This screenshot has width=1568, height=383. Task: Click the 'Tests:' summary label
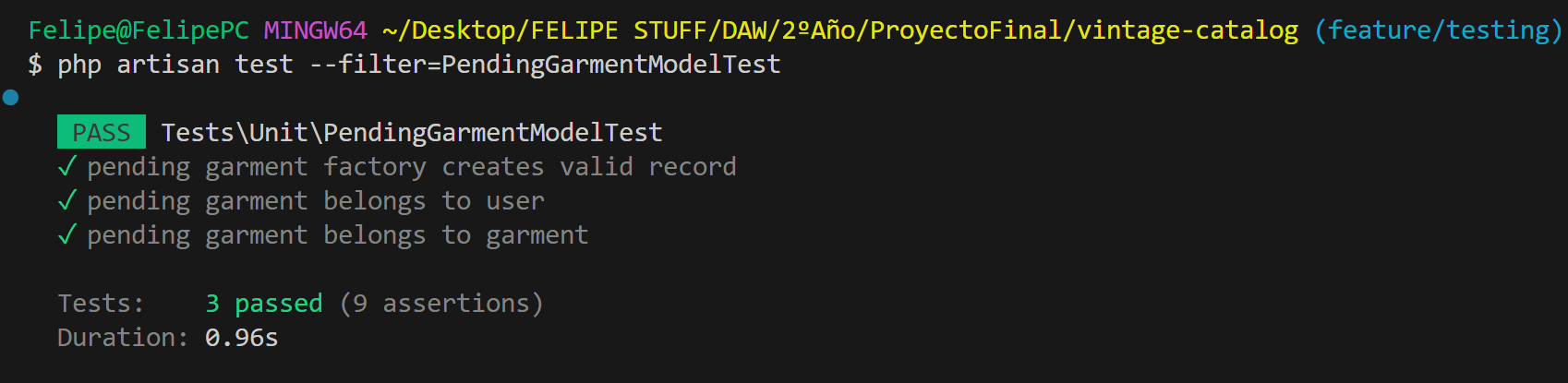coord(102,303)
